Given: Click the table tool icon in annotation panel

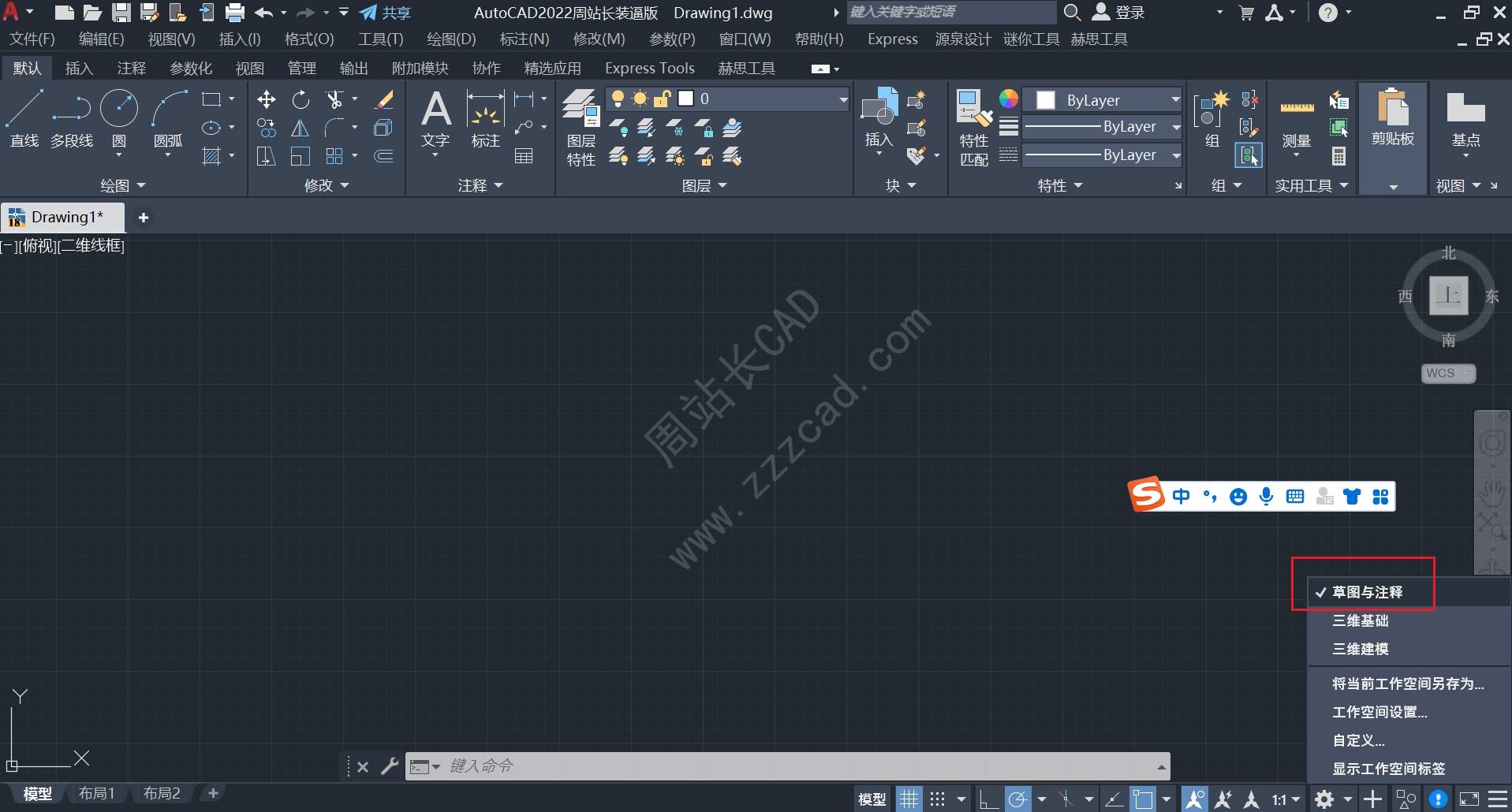Looking at the screenshot, I should (524, 156).
